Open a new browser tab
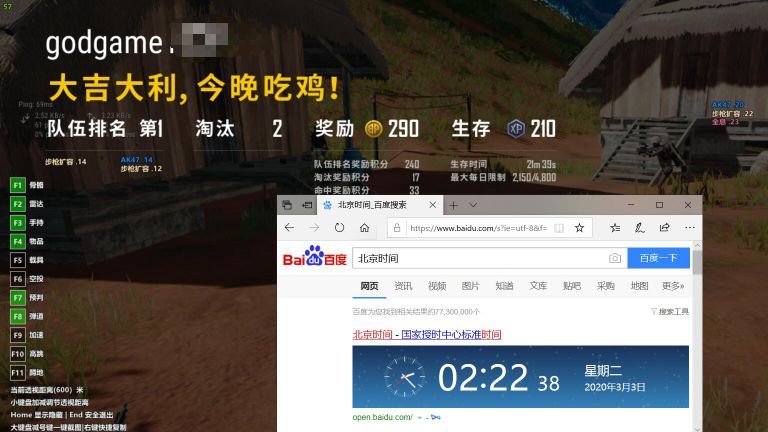Screen dimensions: 768x432 tap(453, 204)
